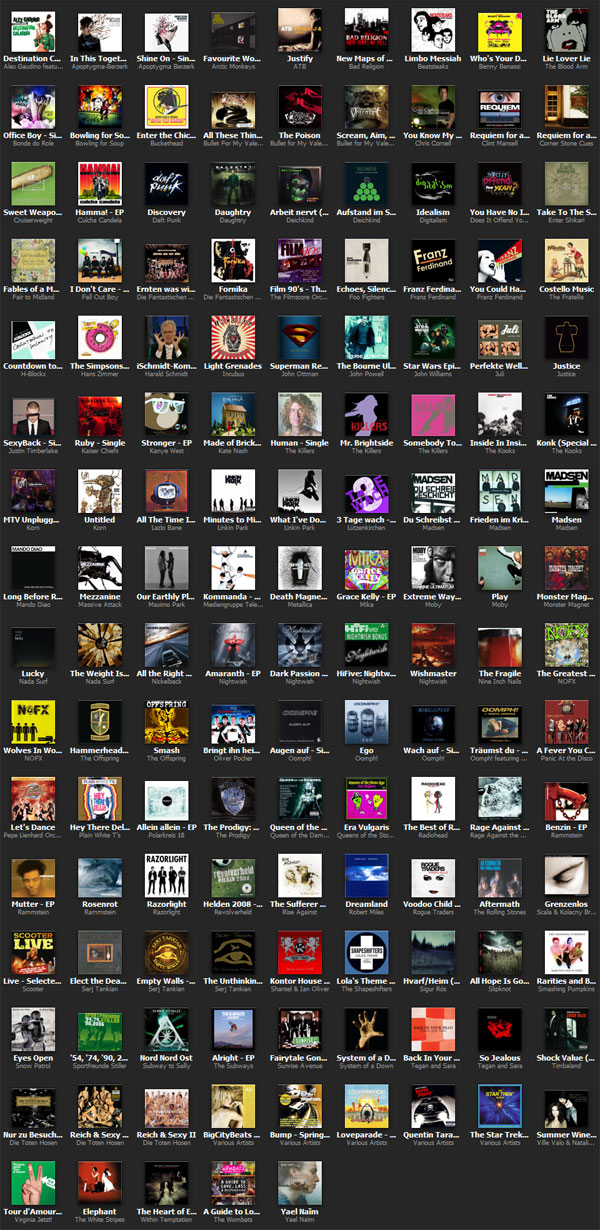600x1230 pixels.
Task: Click the Justice album cover with the cross
Action: point(567,337)
